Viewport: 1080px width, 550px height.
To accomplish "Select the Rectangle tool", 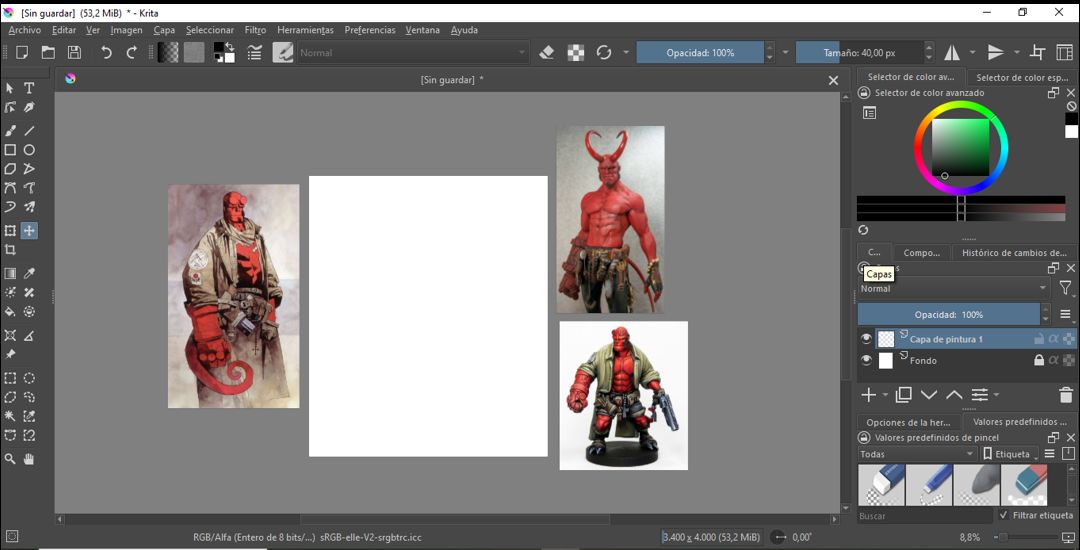I will tap(10, 150).
